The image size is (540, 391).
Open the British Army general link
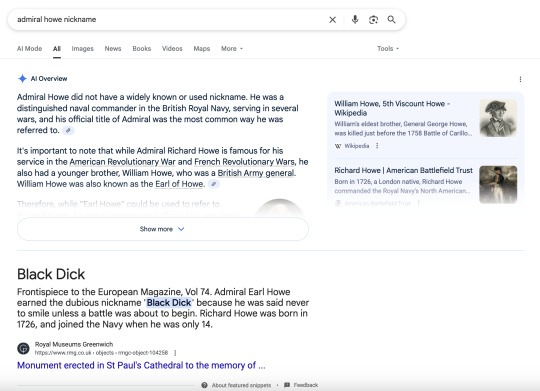[256, 173]
